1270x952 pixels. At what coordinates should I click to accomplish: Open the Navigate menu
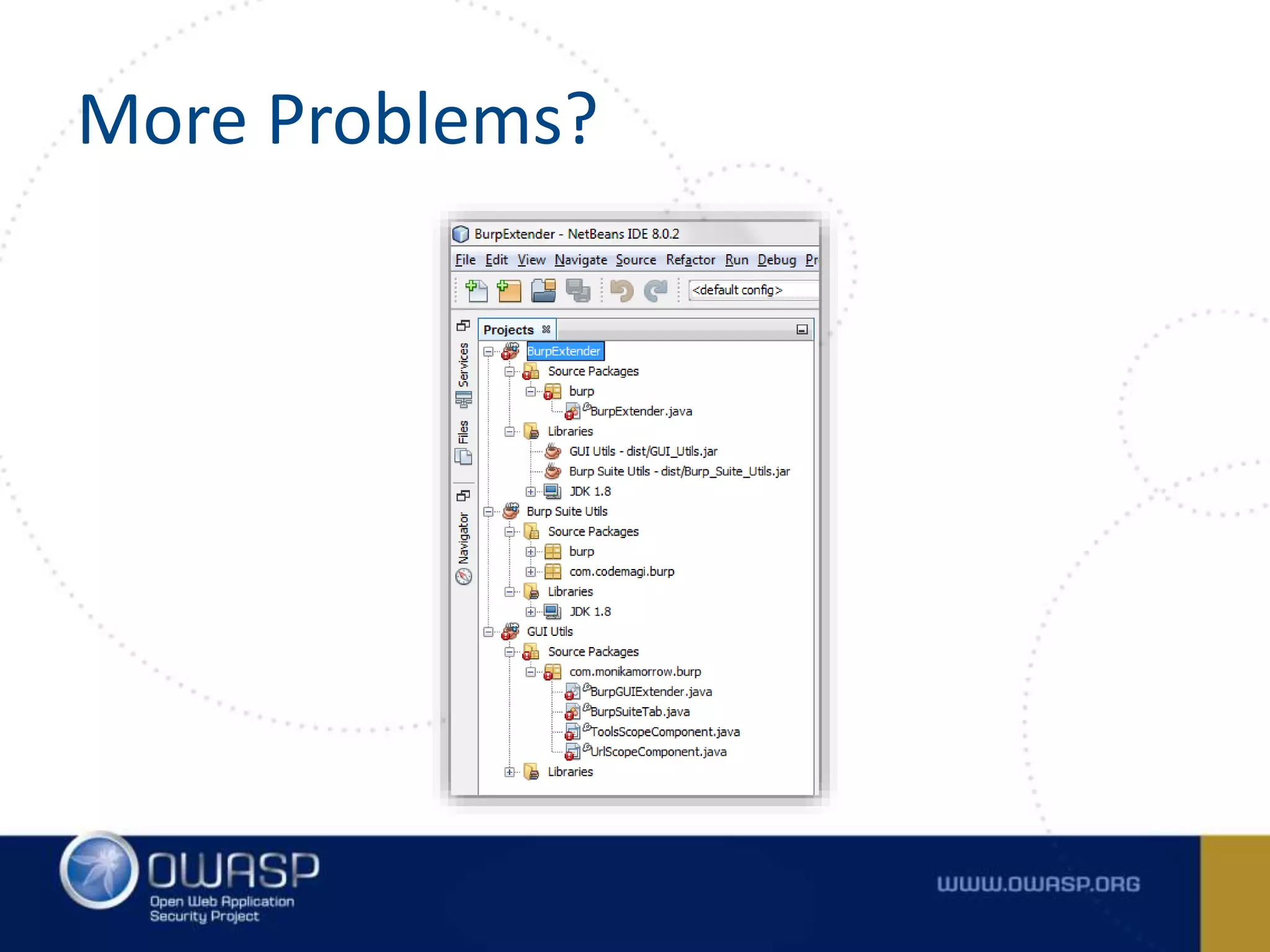pos(580,260)
